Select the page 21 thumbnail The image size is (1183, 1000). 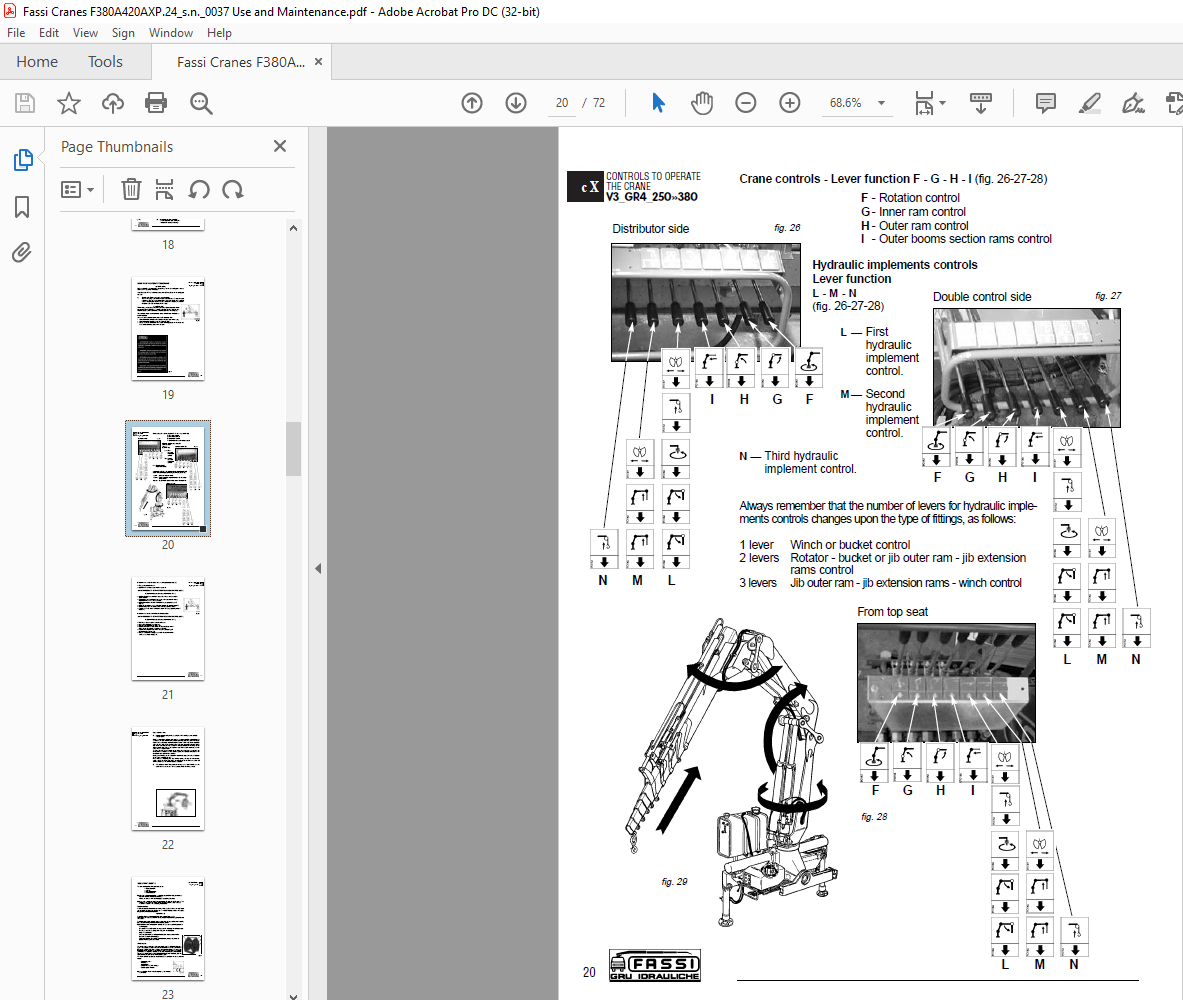[x=167, y=629]
